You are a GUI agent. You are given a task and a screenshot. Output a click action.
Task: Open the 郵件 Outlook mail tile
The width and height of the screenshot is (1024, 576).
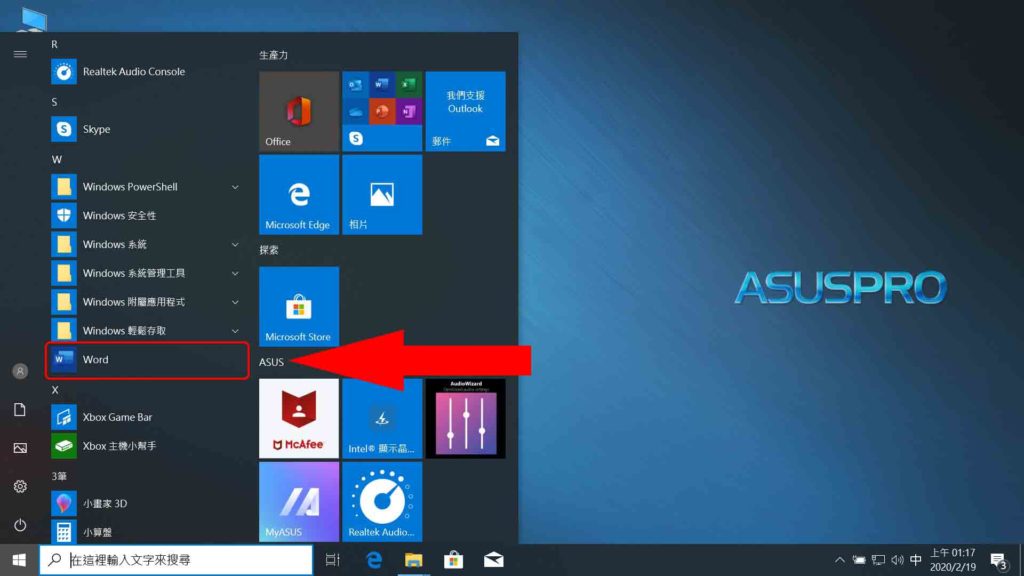pyautogui.click(x=465, y=111)
